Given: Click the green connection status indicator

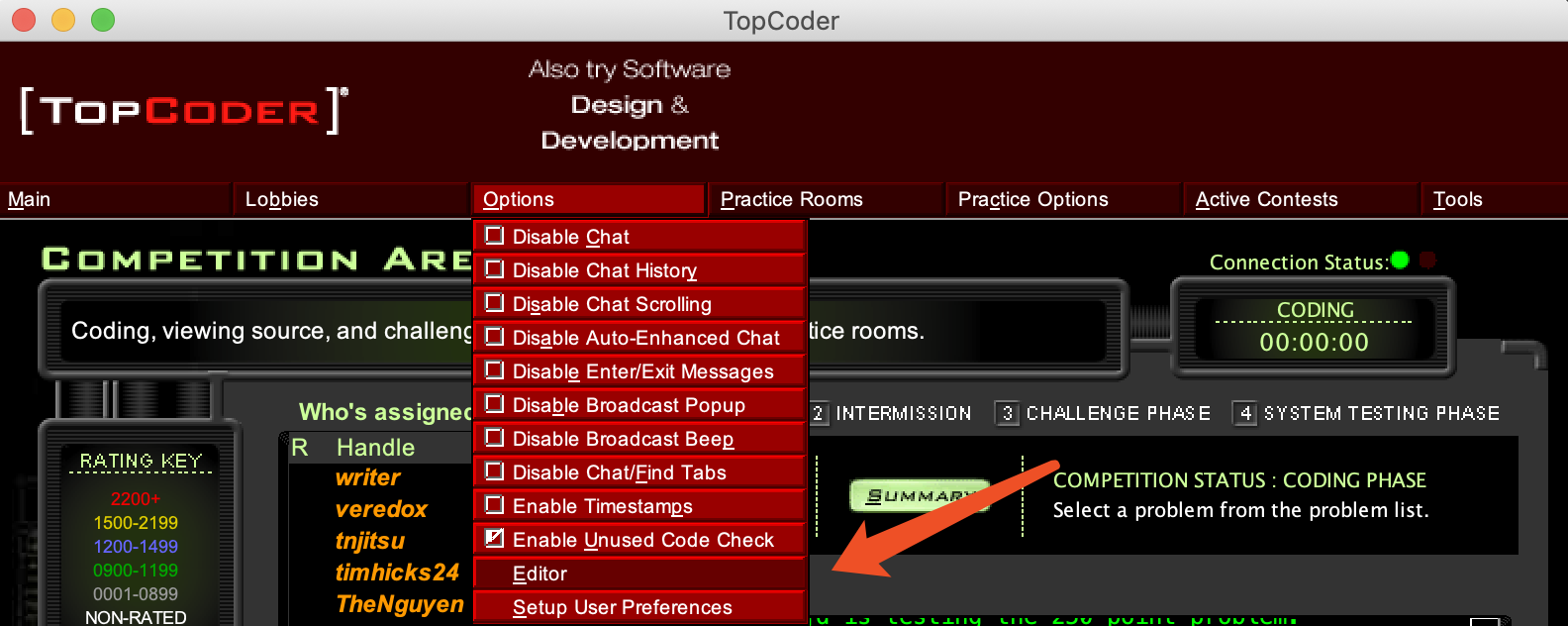Looking at the screenshot, I should pyautogui.click(x=1400, y=260).
